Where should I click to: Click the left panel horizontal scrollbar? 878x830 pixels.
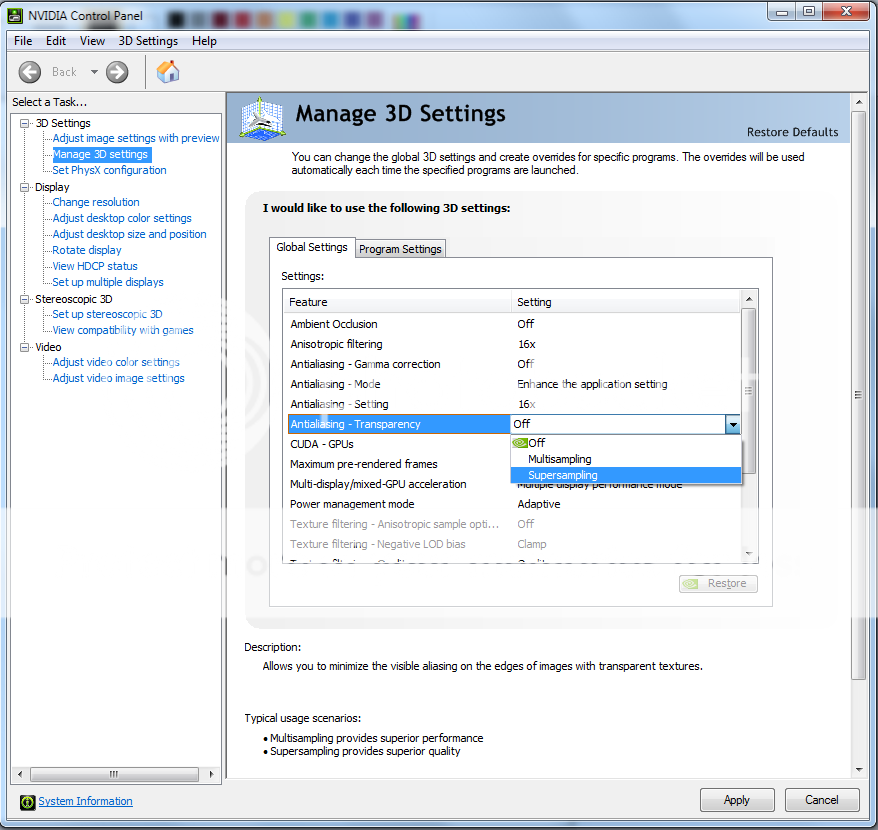coord(113,775)
